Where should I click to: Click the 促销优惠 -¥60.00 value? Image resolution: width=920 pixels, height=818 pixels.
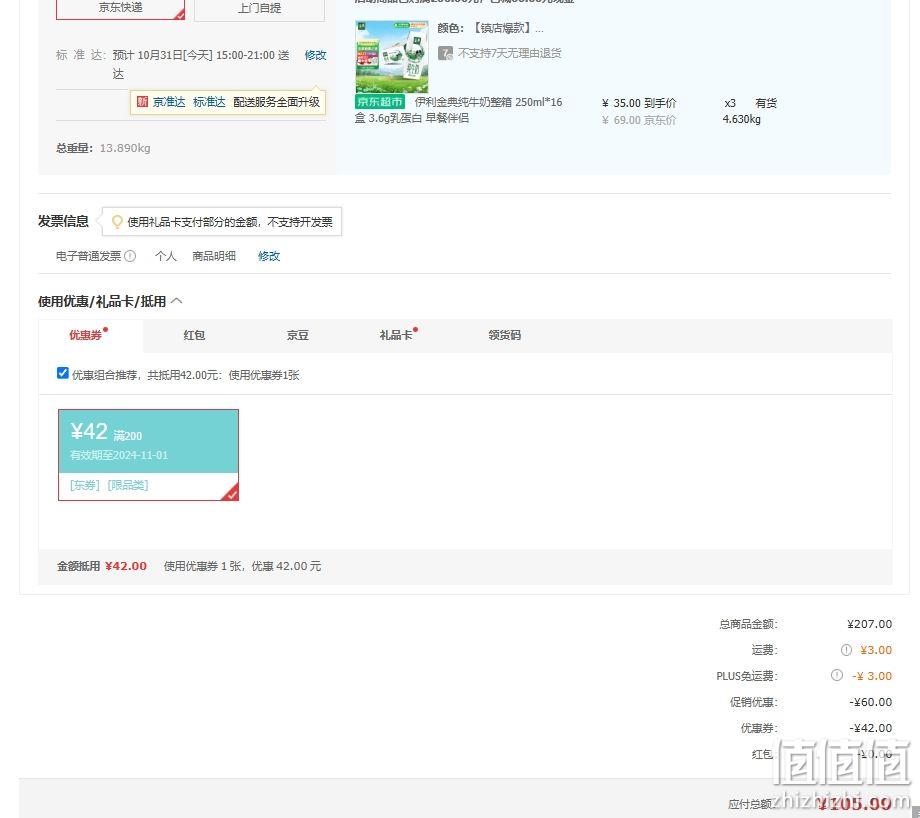click(x=871, y=702)
